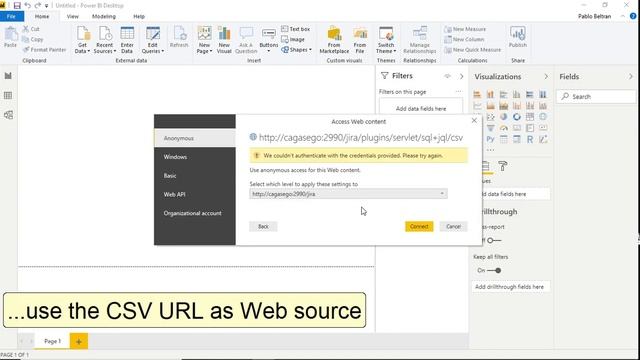Viewport: 640px width, 360px height.
Task: Open the Get Data dropdown
Action: click(x=82, y=40)
